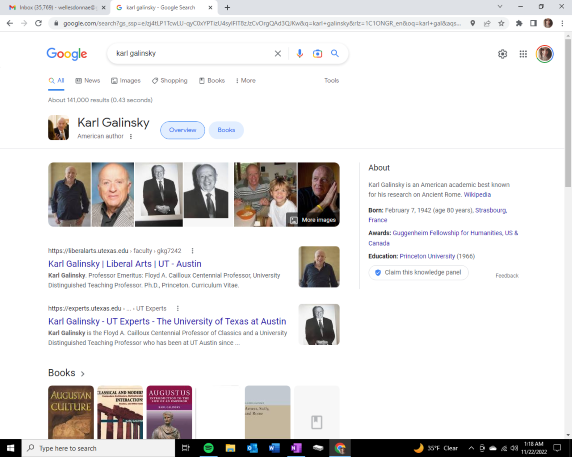
Task: Select the Books chip next to Overview
Action: pos(226,130)
